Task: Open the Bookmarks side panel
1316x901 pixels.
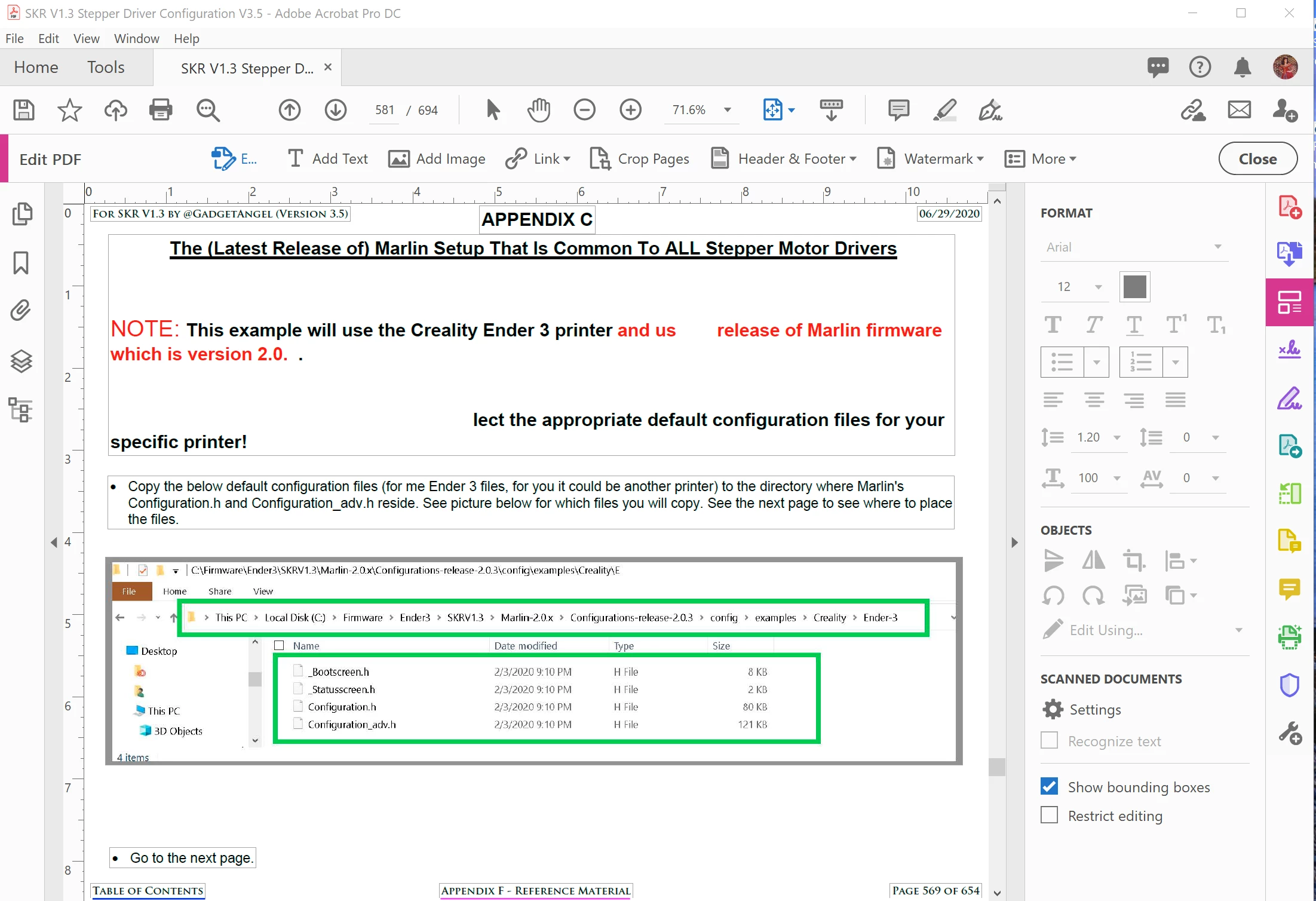Action: pos(22,262)
